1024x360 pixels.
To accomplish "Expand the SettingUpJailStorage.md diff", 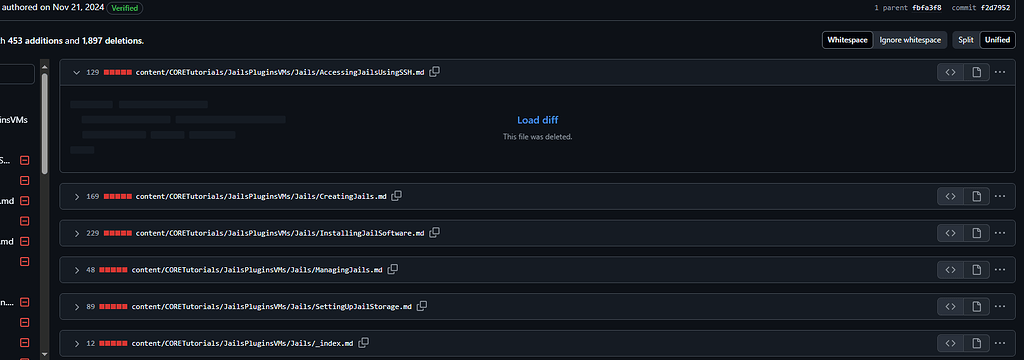I will pyautogui.click(x=76, y=306).
